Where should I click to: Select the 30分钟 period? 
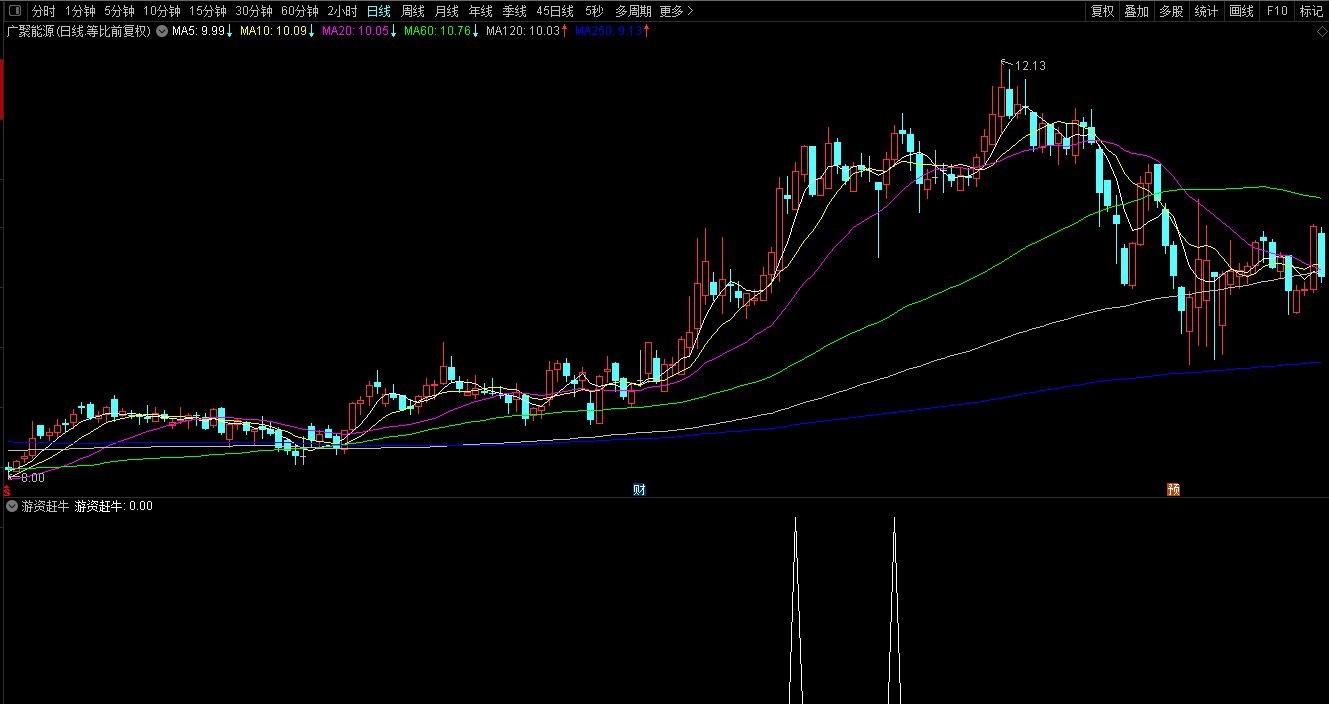[253, 12]
